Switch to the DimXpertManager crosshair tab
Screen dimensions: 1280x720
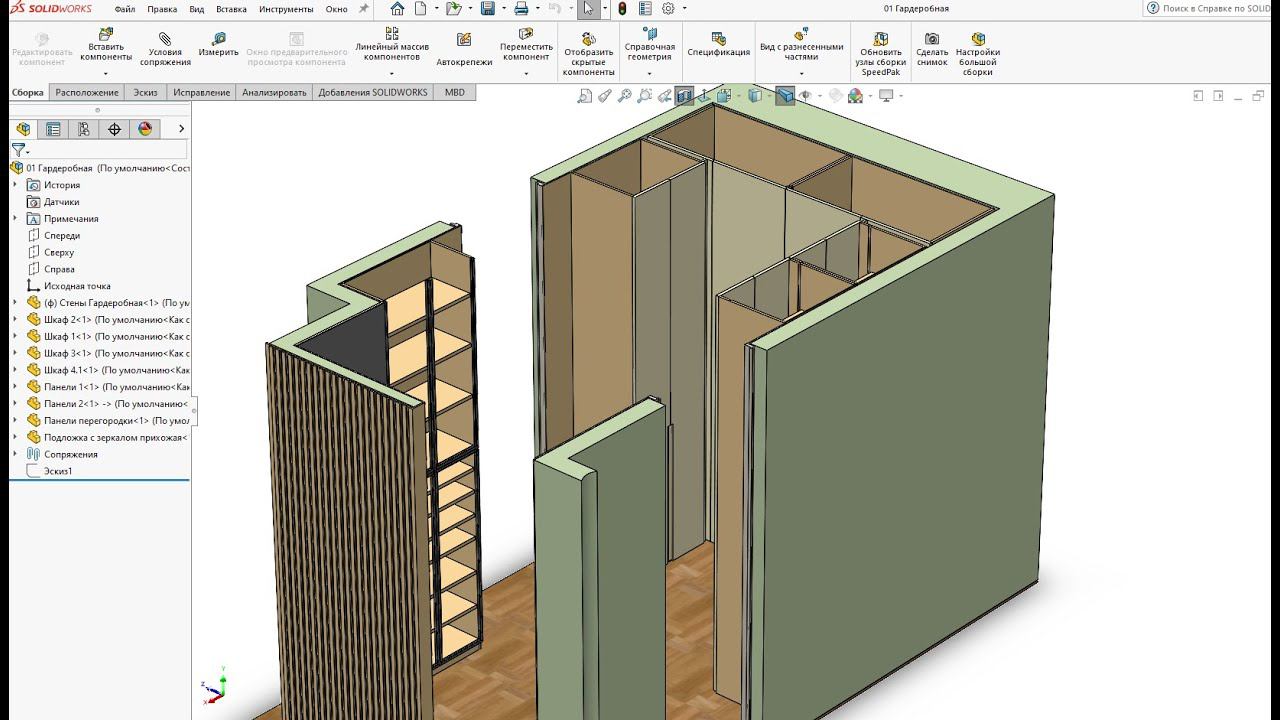tap(114, 129)
